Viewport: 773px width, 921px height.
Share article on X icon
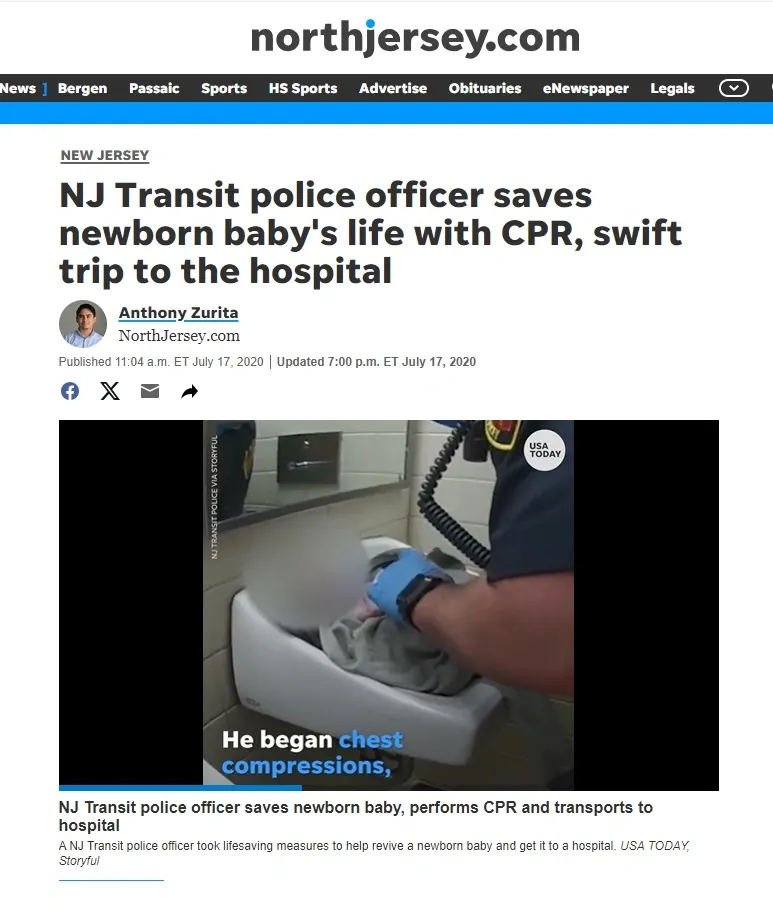pos(110,391)
